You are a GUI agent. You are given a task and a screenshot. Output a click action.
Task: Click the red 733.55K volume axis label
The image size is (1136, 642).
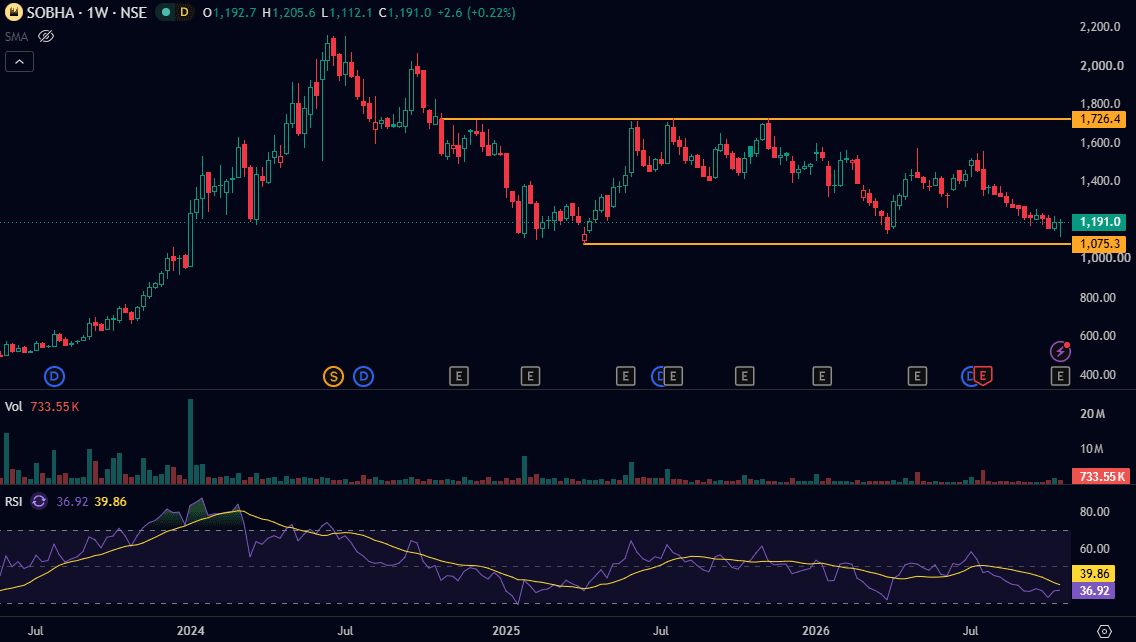pyautogui.click(x=1101, y=477)
